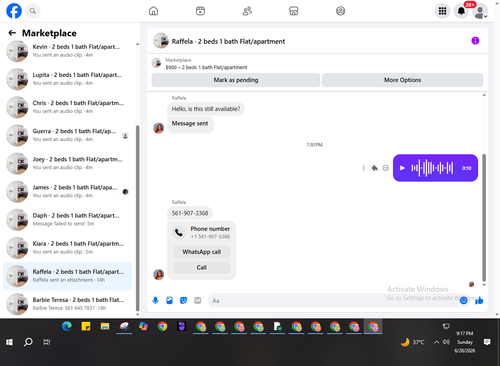
Task: Open Lupita's conversation in the list
Action: click(67, 79)
